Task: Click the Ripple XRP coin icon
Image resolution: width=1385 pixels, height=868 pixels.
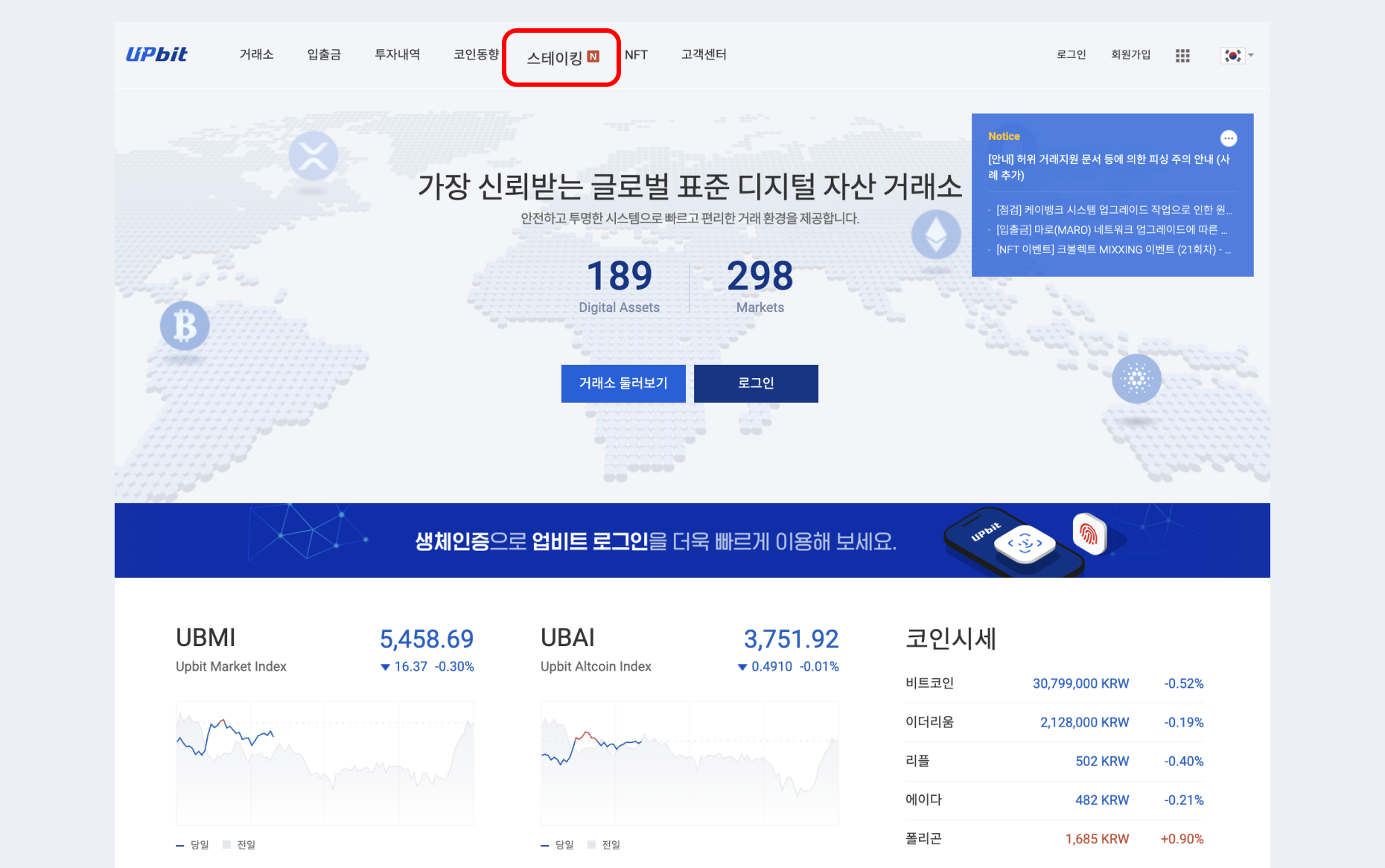Action: click(313, 156)
